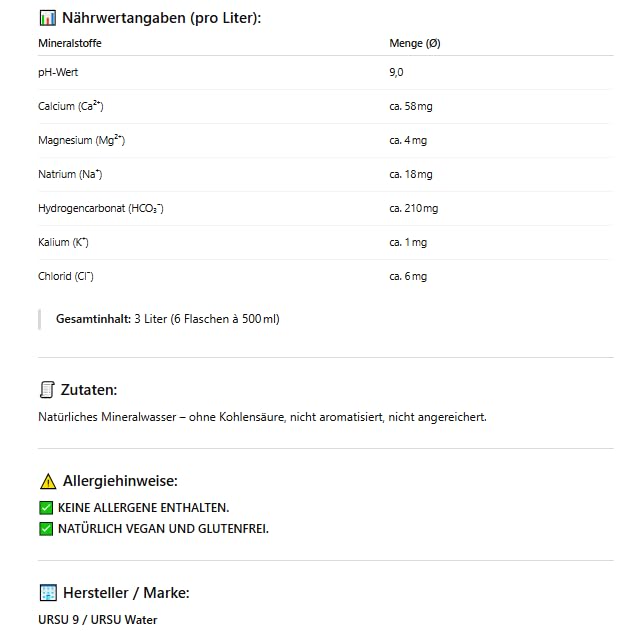Click the Magnesium value ca. 4 mg
The image size is (637, 632).
408,141
